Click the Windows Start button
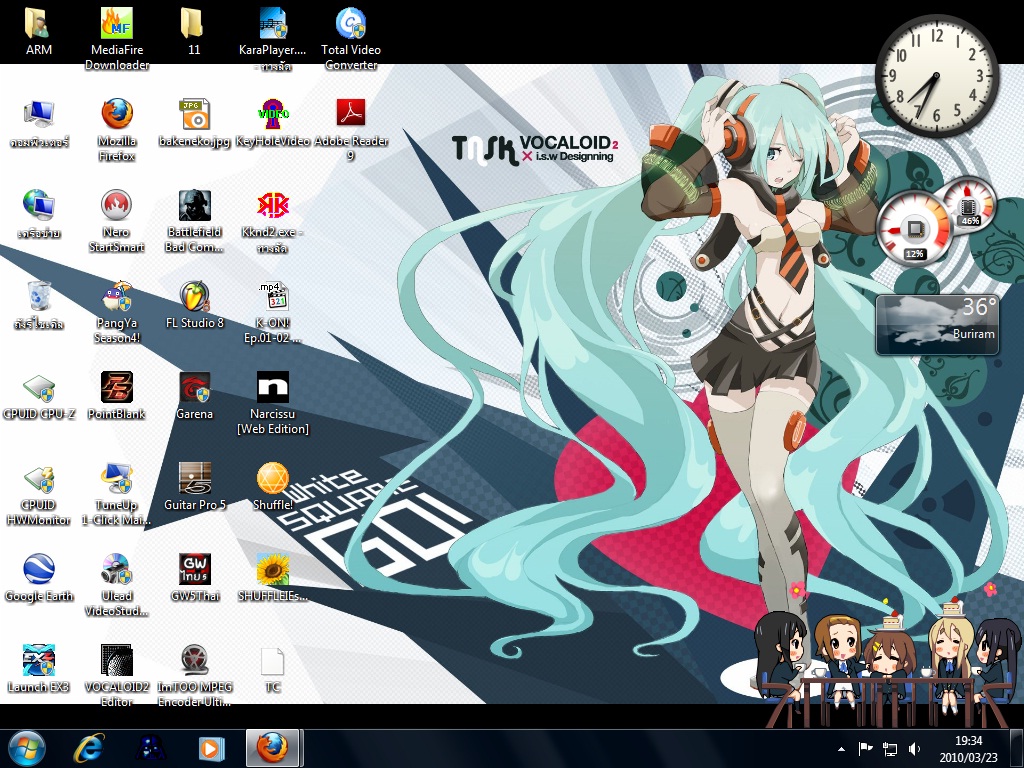 pyautogui.click(x=27, y=748)
